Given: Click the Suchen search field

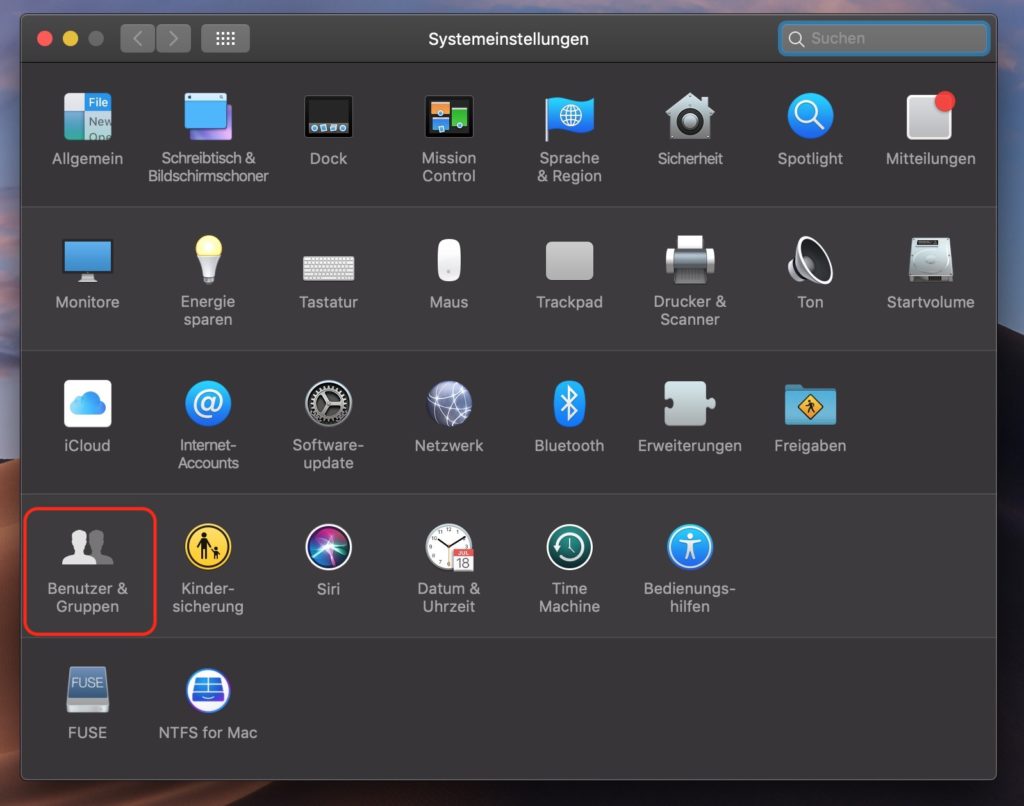Looking at the screenshot, I should pyautogui.click(x=884, y=39).
